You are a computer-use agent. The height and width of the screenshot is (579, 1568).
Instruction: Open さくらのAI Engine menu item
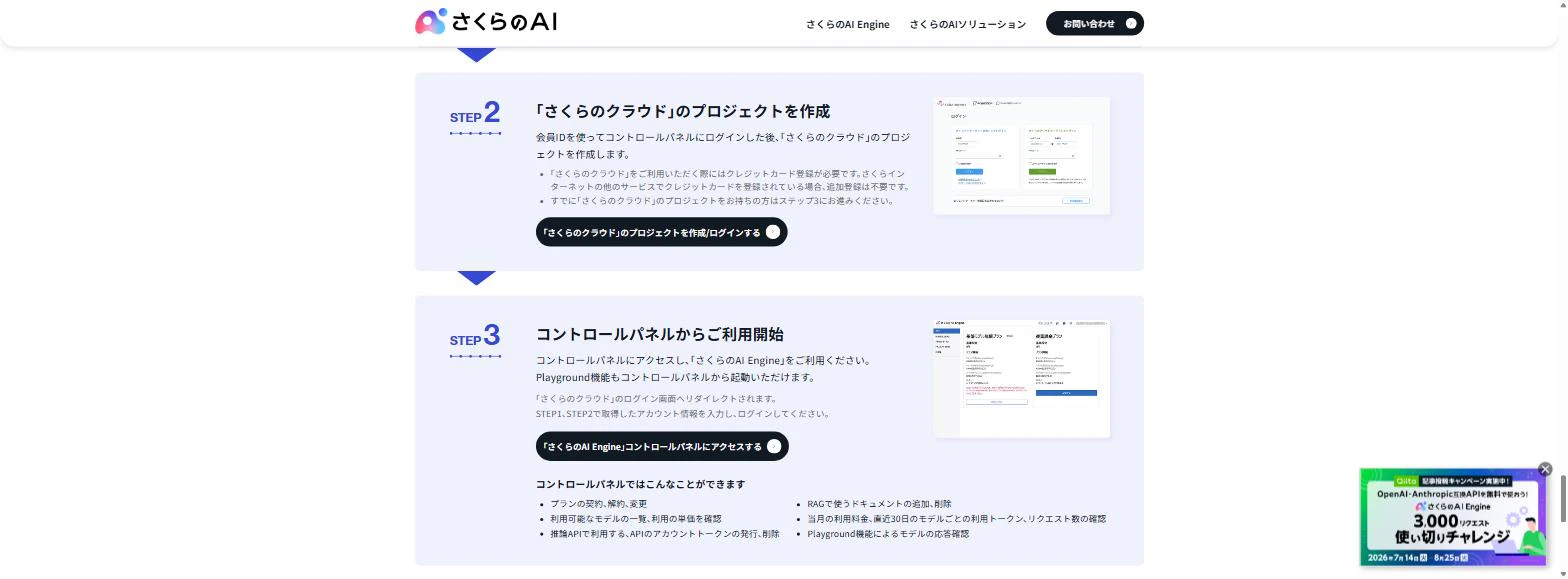847,24
